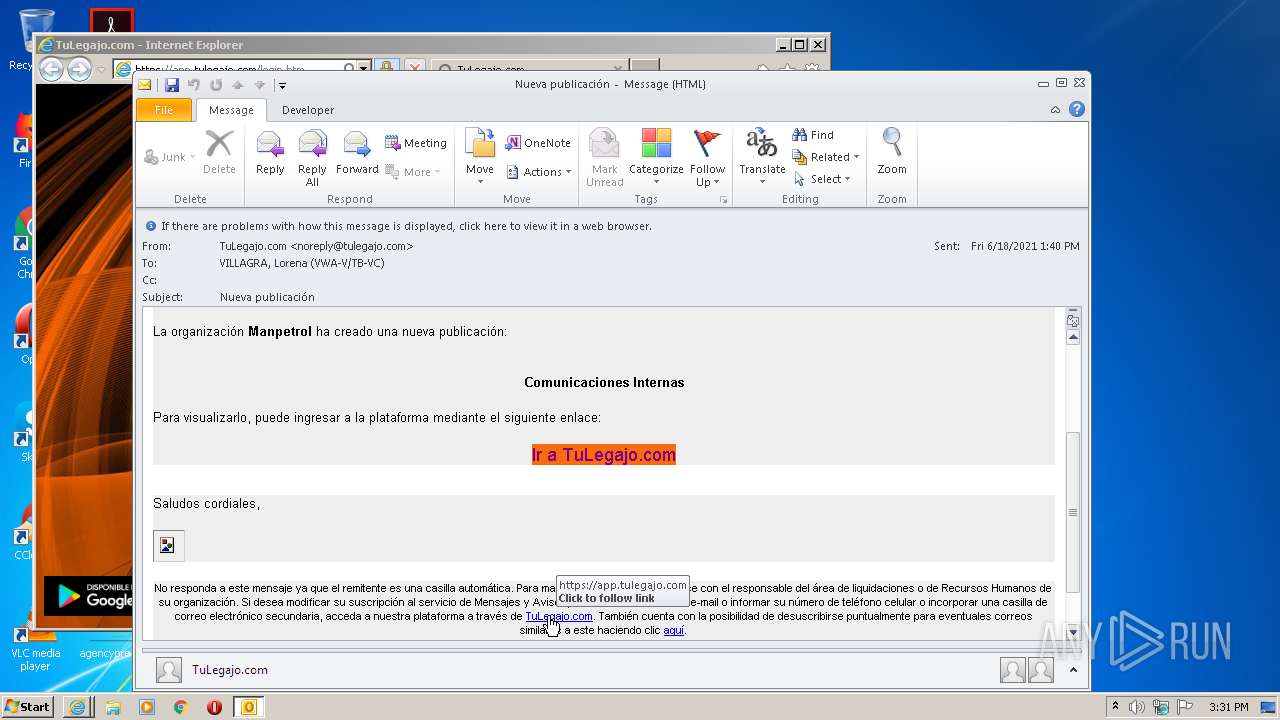The image size is (1280, 720).
Task: Expand the Related dropdown
Action: coord(826,157)
